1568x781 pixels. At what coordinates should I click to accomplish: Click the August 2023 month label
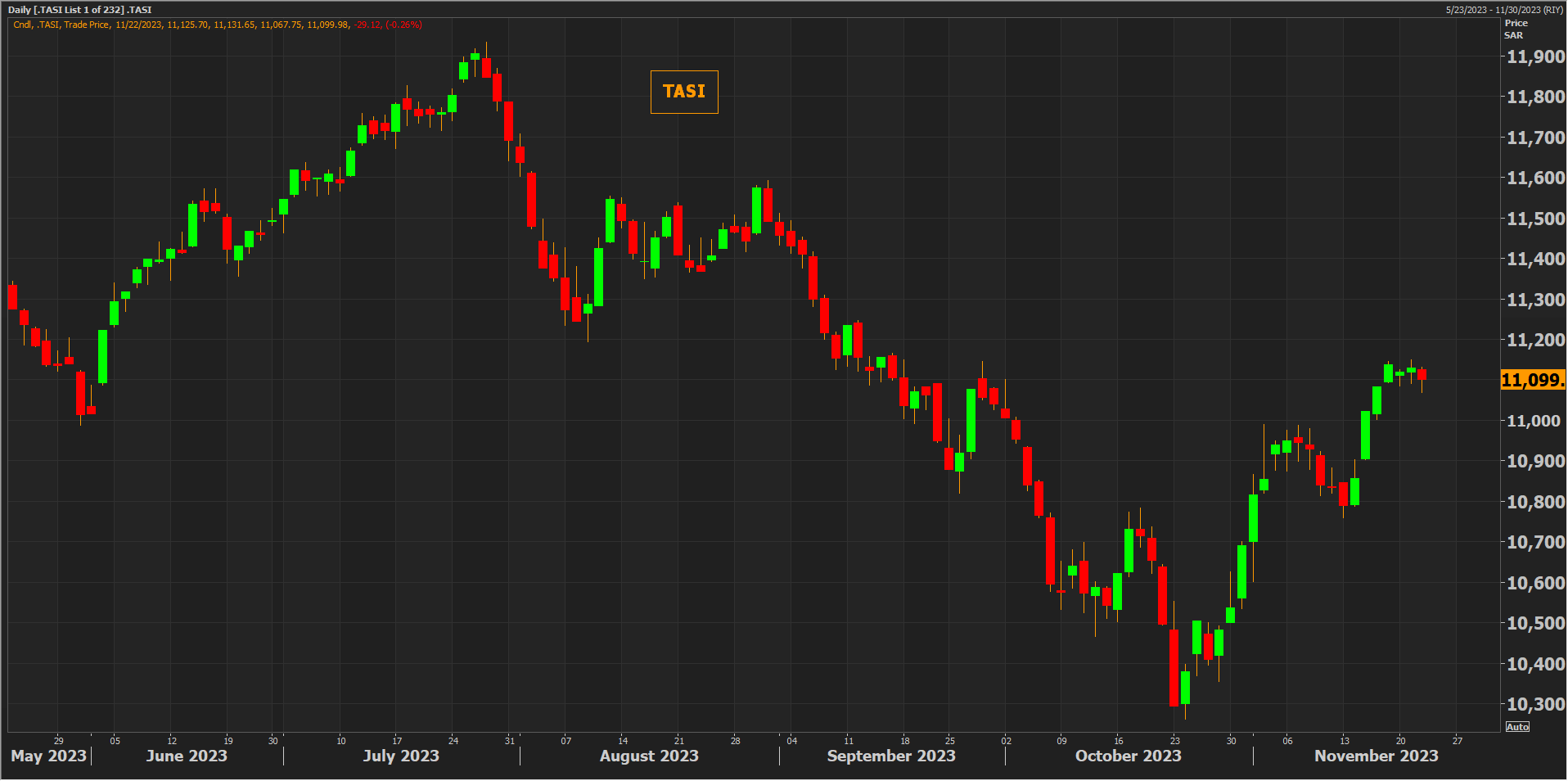[x=649, y=756]
